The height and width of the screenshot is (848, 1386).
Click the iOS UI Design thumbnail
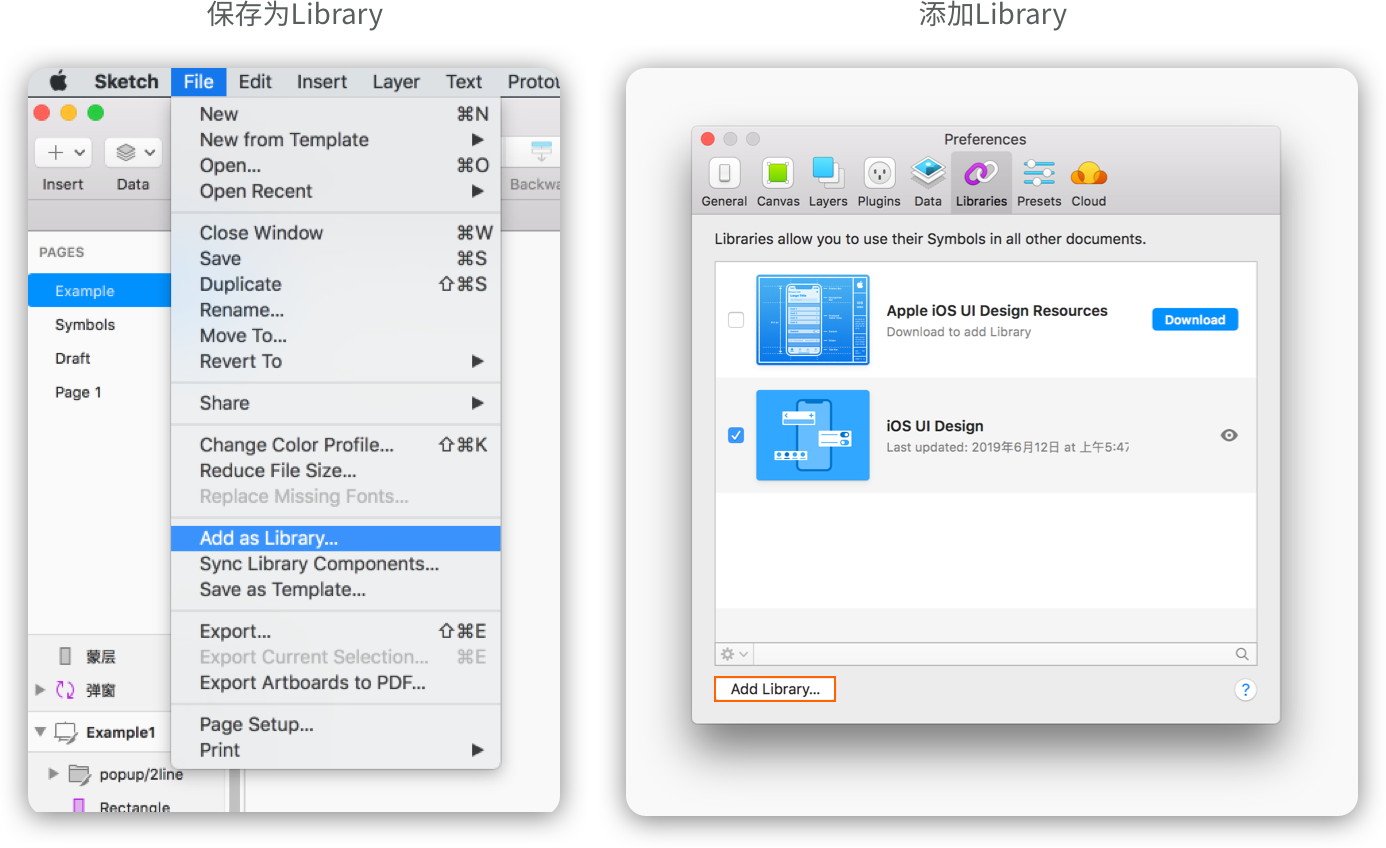[813, 435]
